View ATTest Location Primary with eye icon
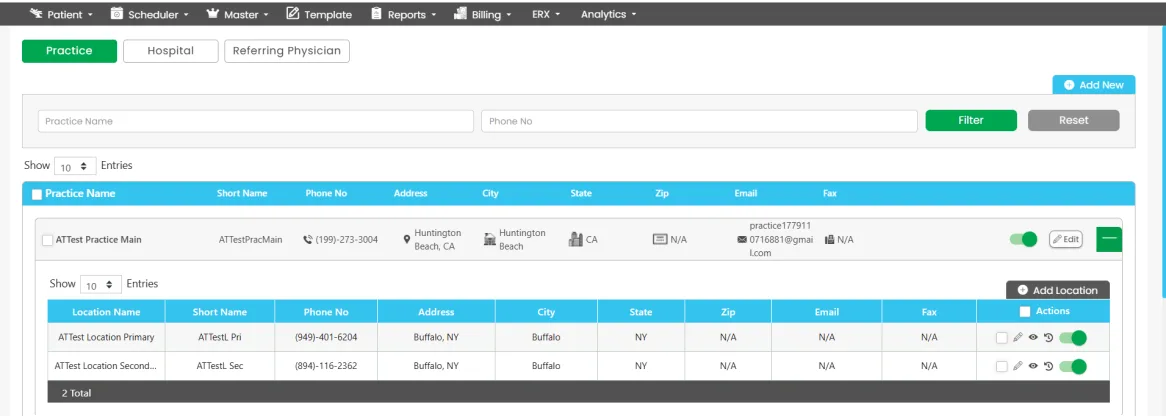The height and width of the screenshot is (416, 1166). (1033, 337)
